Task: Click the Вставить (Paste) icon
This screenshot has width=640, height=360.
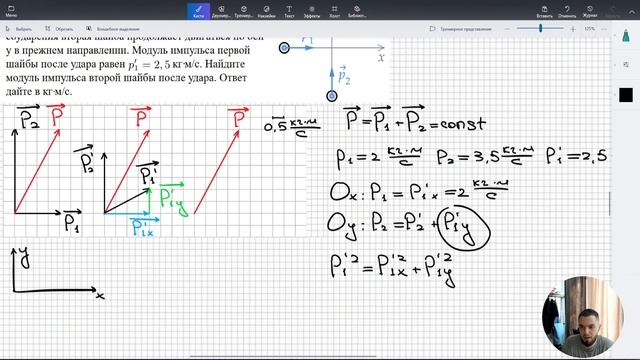Action: [x=544, y=11]
